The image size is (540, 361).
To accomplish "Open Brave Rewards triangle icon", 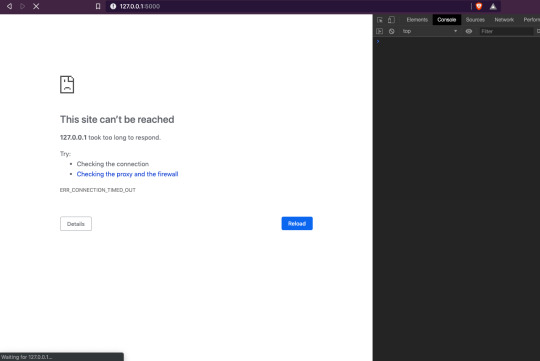I will point(493,6).
